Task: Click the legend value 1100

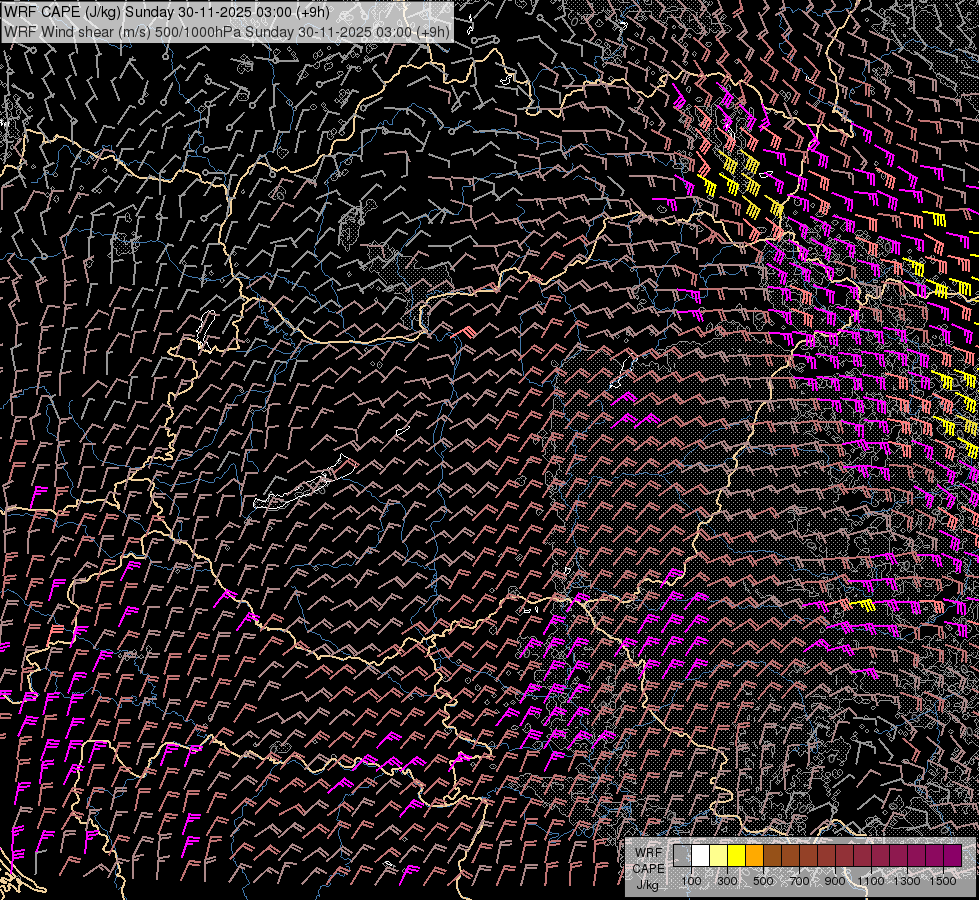Action: pos(870,881)
